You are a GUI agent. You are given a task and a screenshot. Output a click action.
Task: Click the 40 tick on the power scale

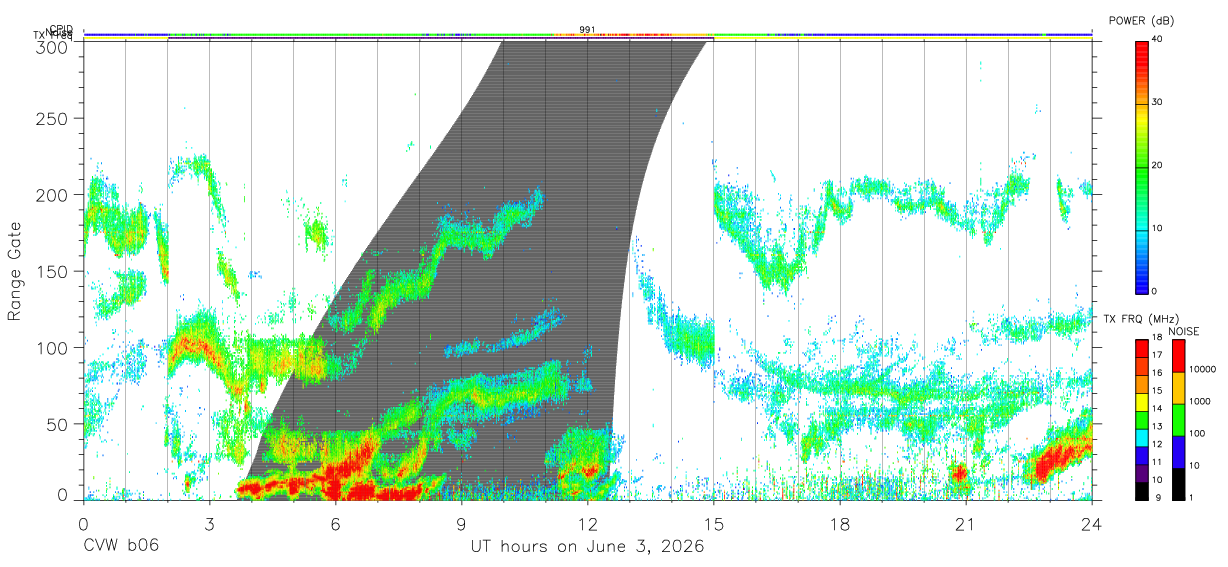[1159, 39]
